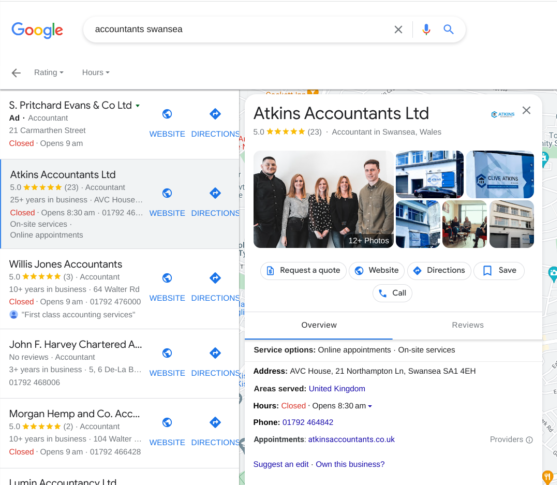The height and width of the screenshot is (485, 557).
Task: Call Atkins Accountants using the Call button
Action: click(392, 293)
